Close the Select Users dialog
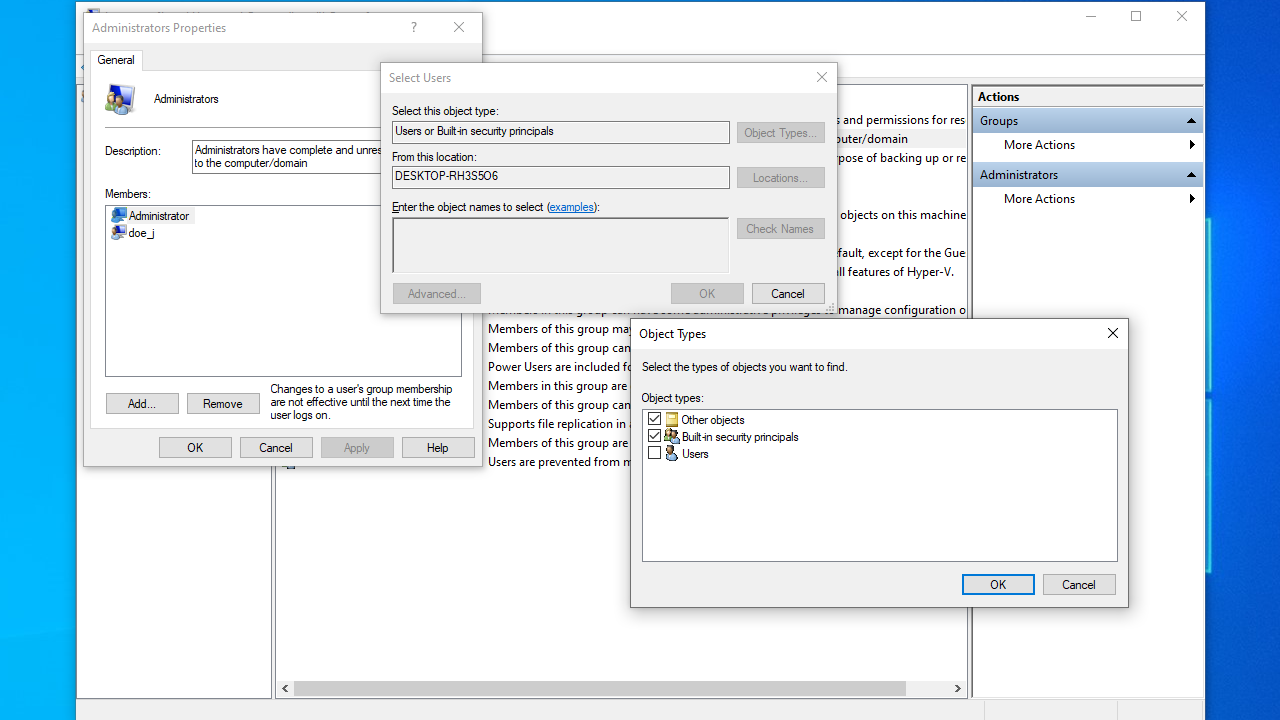Viewport: 1280px width, 720px height. click(822, 78)
